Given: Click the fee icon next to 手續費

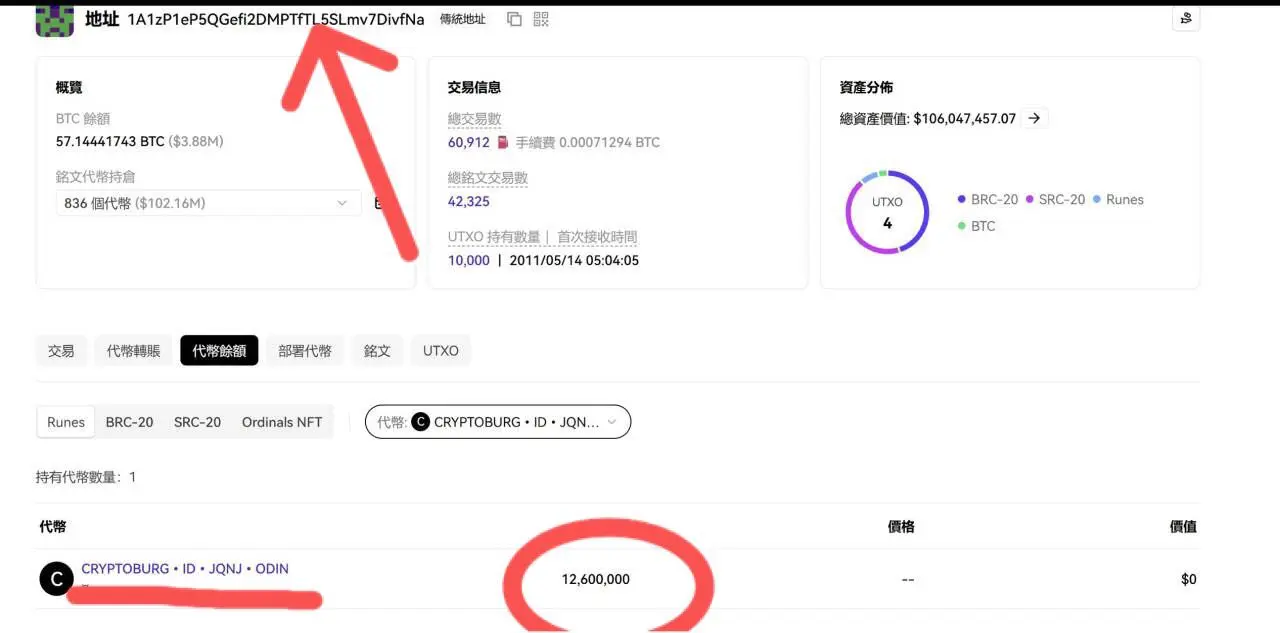Looking at the screenshot, I should click(503, 142).
